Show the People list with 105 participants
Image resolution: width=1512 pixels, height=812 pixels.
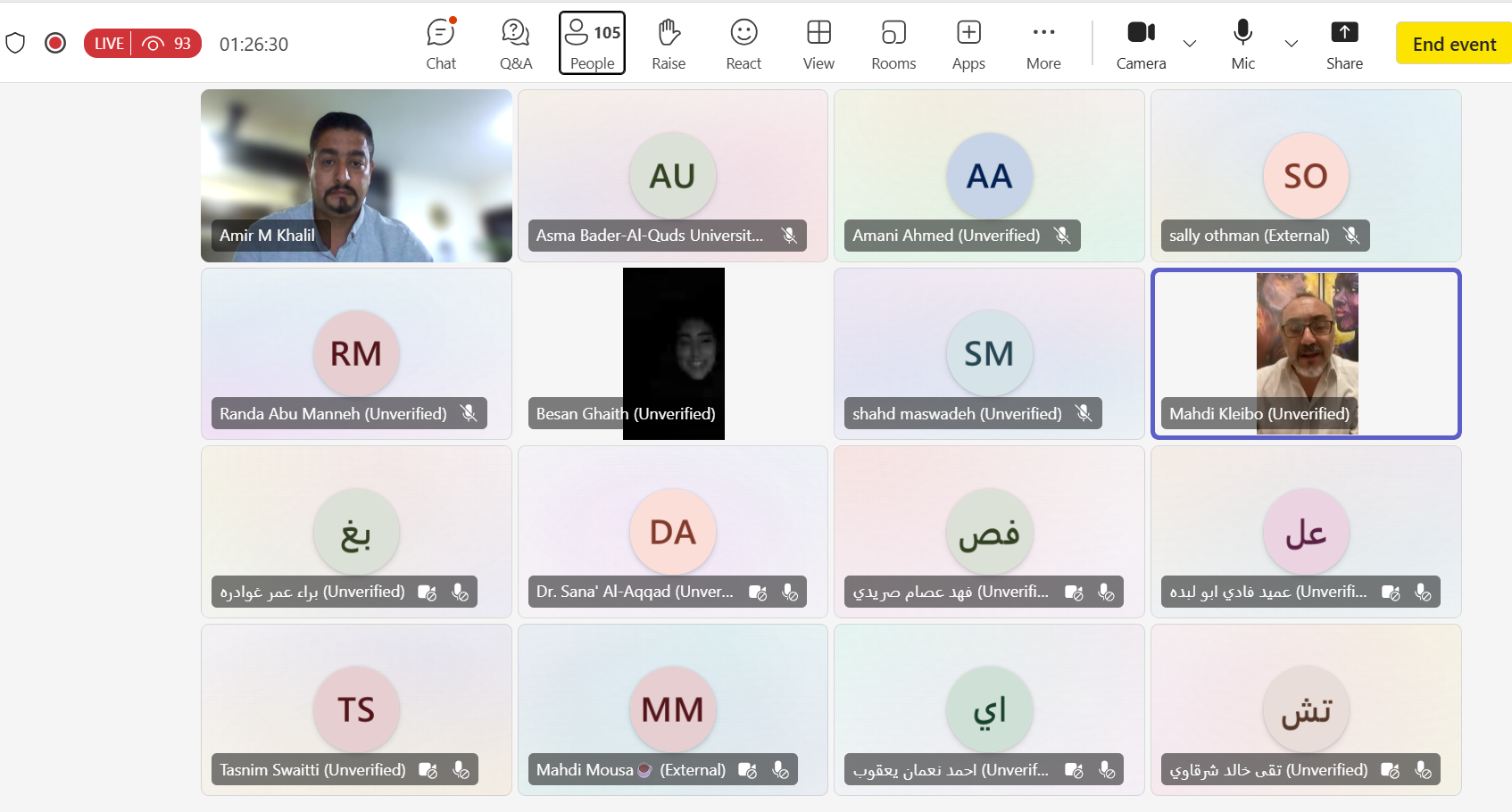tap(593, 44)
